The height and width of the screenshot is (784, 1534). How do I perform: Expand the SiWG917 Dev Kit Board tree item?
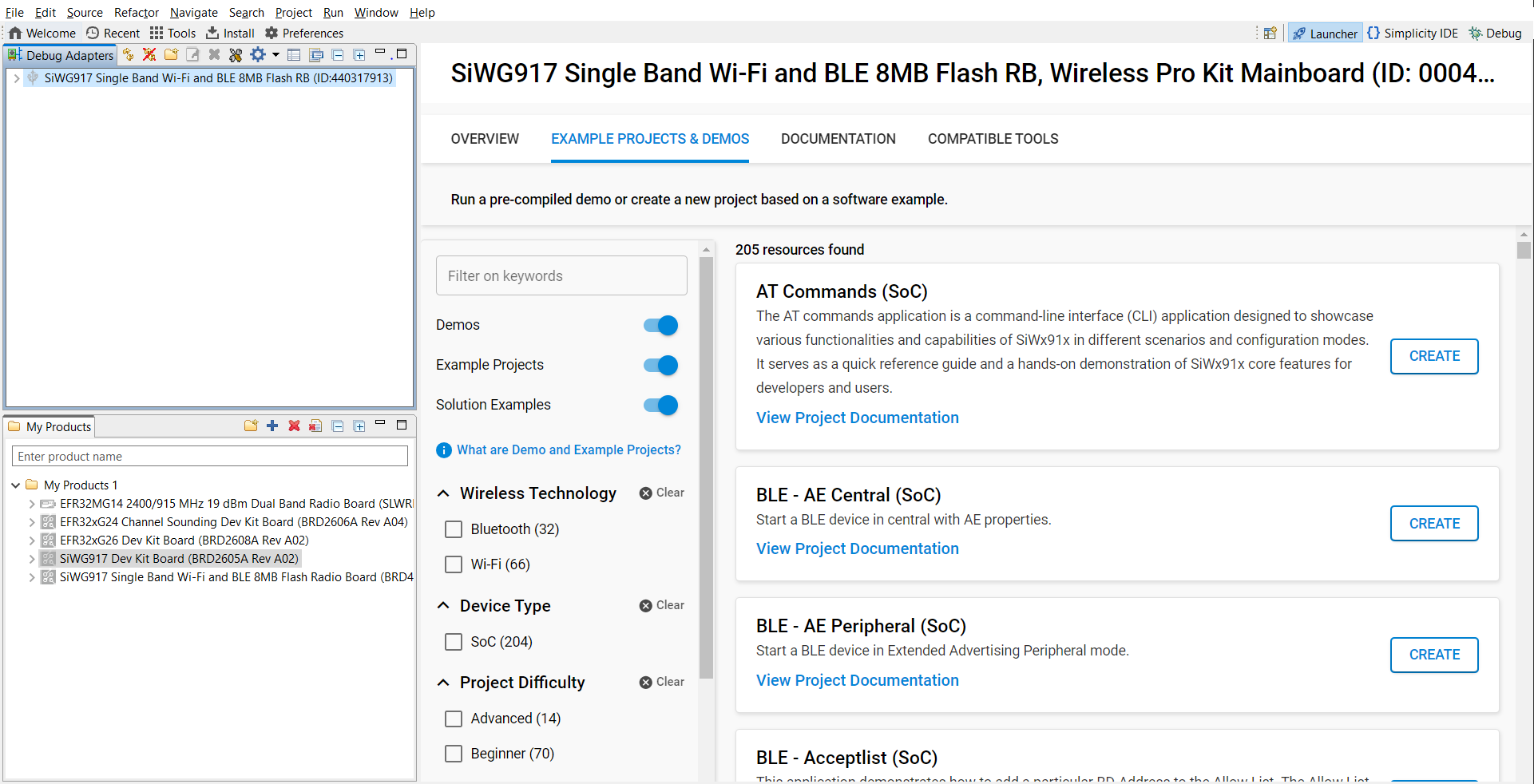(x=32, y=559)
